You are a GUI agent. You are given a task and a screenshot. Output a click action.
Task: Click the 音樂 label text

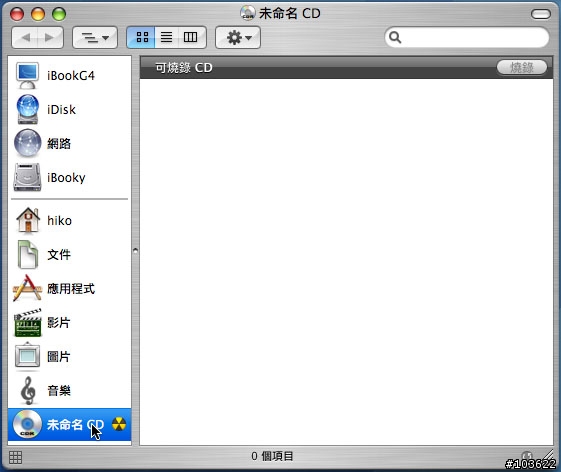click(x=59, y=390)
